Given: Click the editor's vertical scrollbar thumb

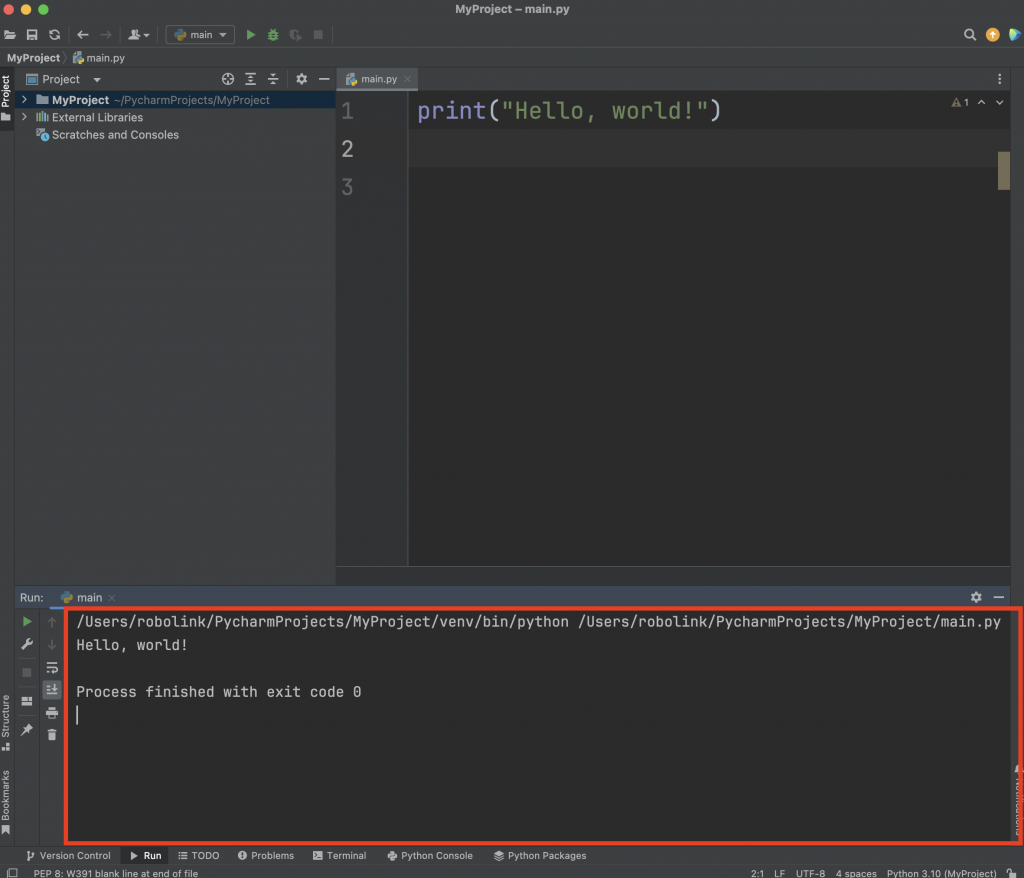Looking at the screenshot, I should coord(1004,170).
